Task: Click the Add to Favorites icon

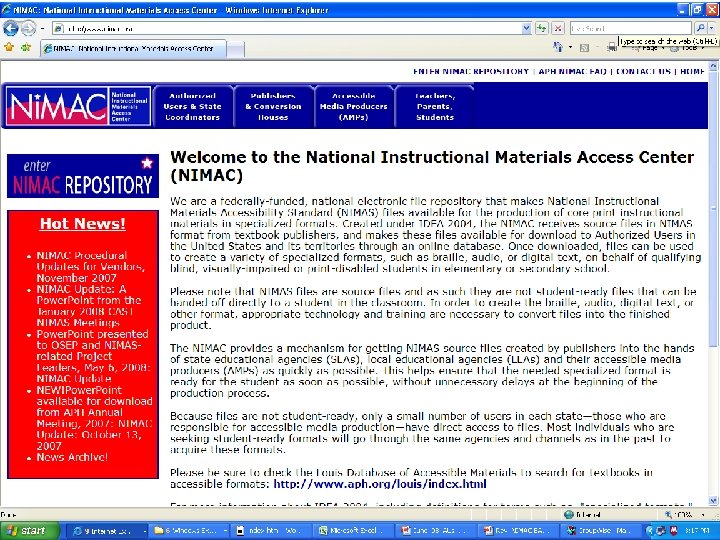Action: point(26,47)
